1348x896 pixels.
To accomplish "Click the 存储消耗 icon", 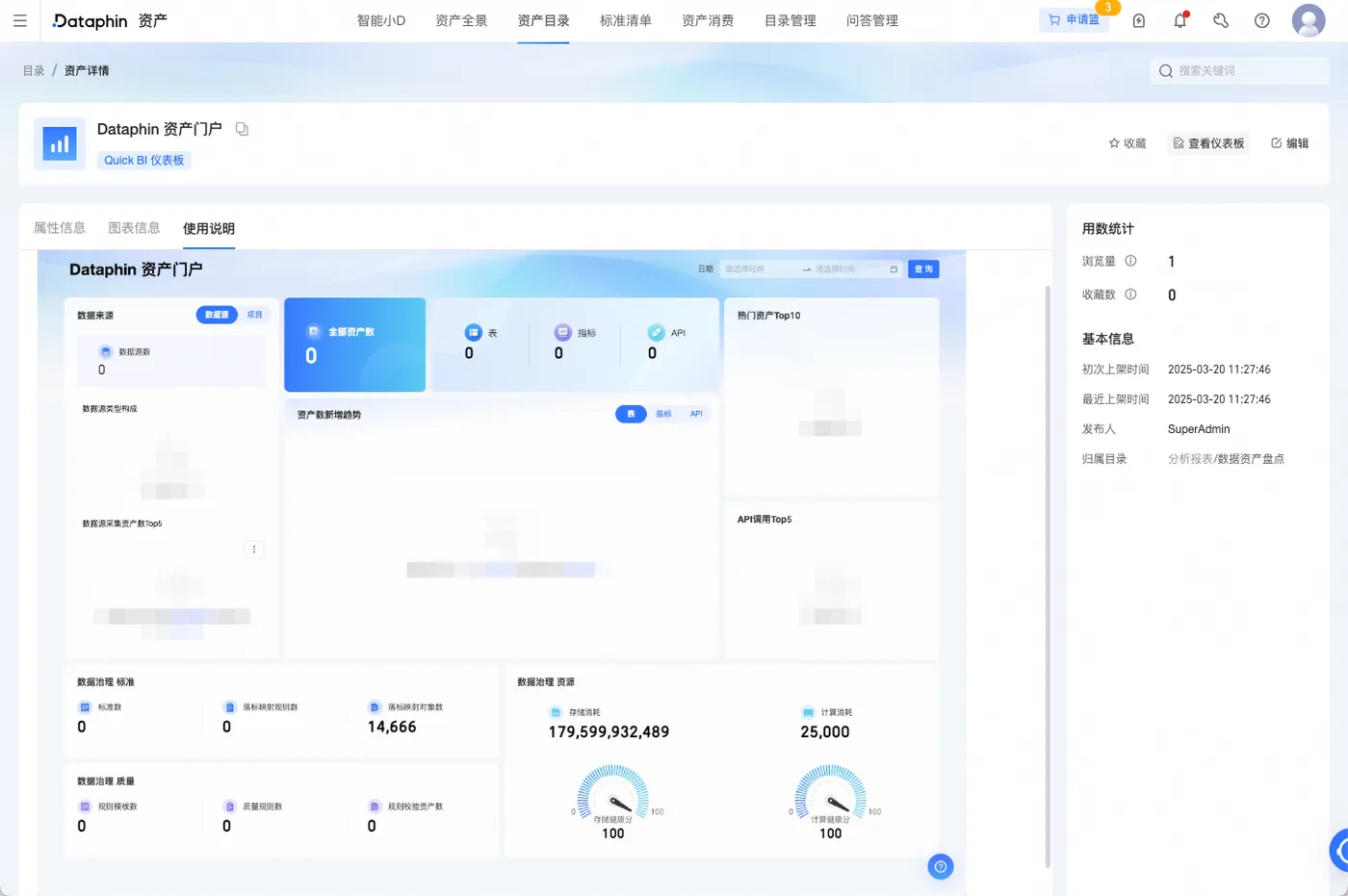I will pos(556,712).
